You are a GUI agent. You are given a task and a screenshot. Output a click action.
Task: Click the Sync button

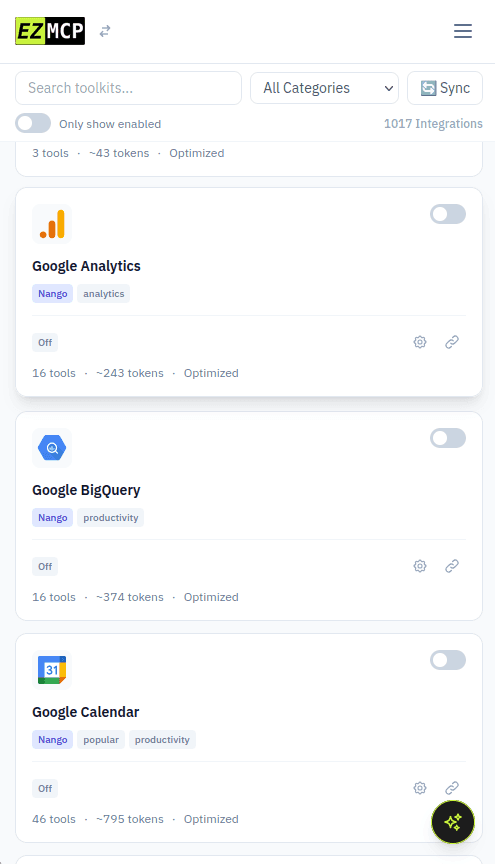(445, 88)
